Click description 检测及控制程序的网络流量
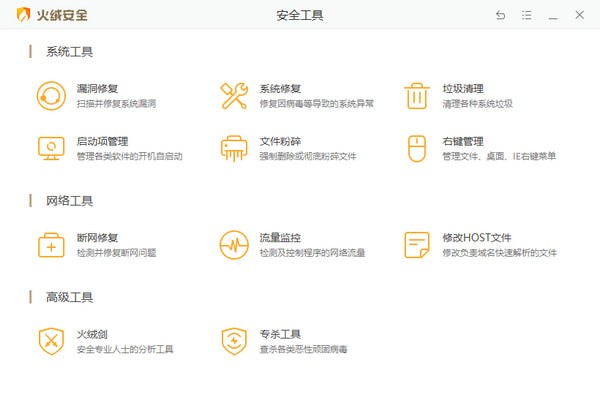 (312, 253)
